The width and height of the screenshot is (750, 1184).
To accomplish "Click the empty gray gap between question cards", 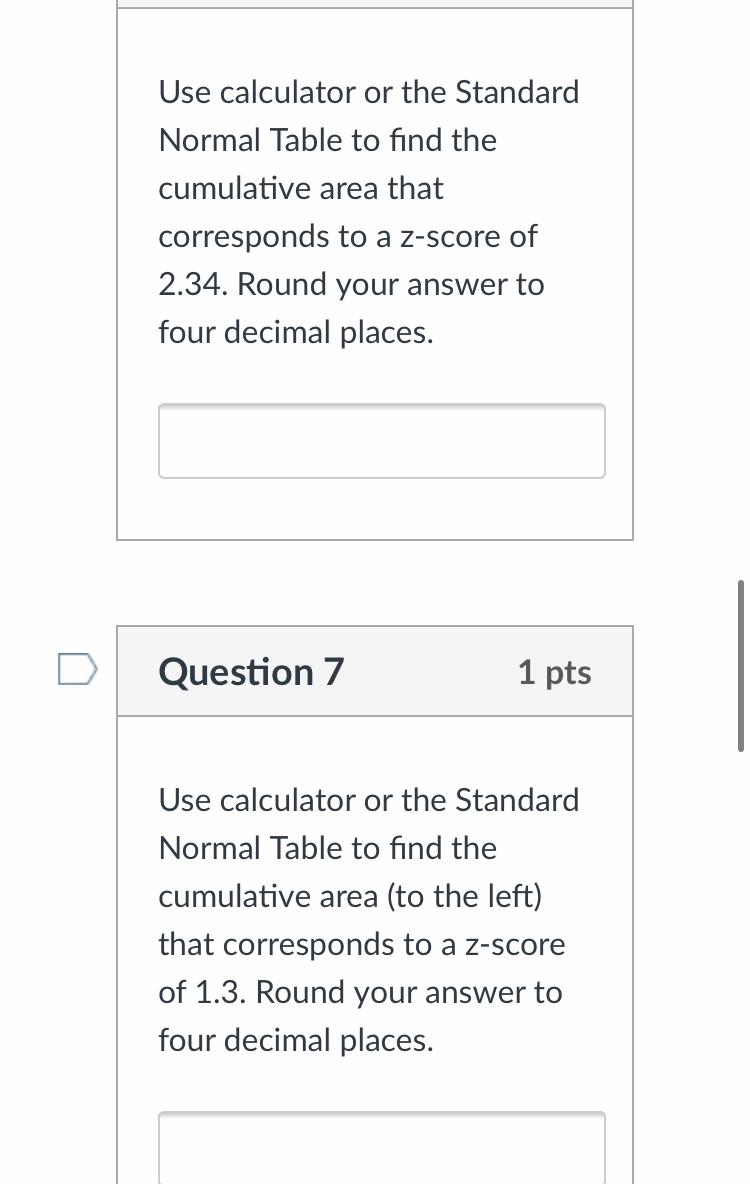I will click(x=375, y=583).
